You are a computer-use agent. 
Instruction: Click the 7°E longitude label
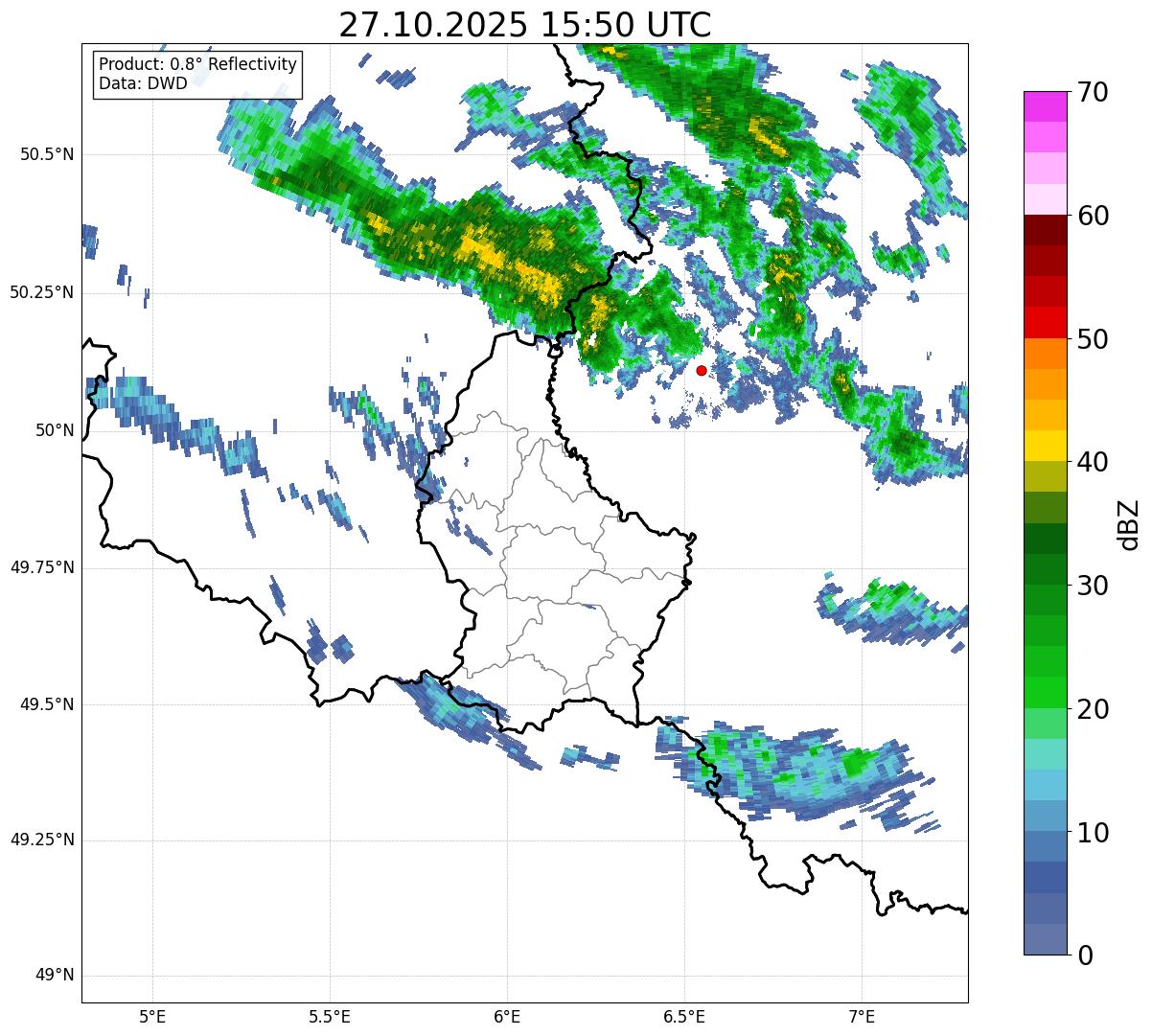pyautogui.click(x=862, y=1016)
